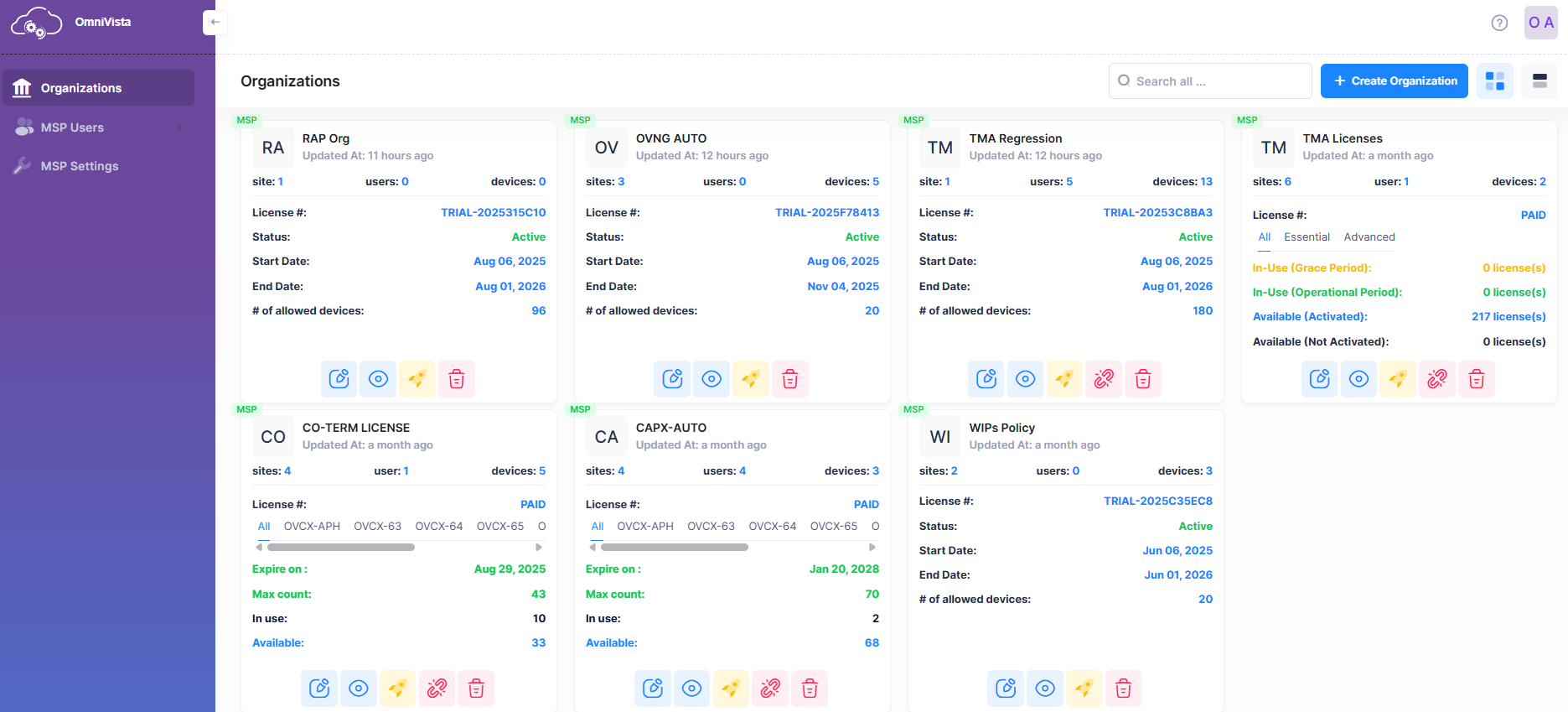Image resolution: width=1568 pixels, height=712 pixels.
Task: Select OVCX-63 tab in CAPX-AUTO card
Action: point(711,527)
